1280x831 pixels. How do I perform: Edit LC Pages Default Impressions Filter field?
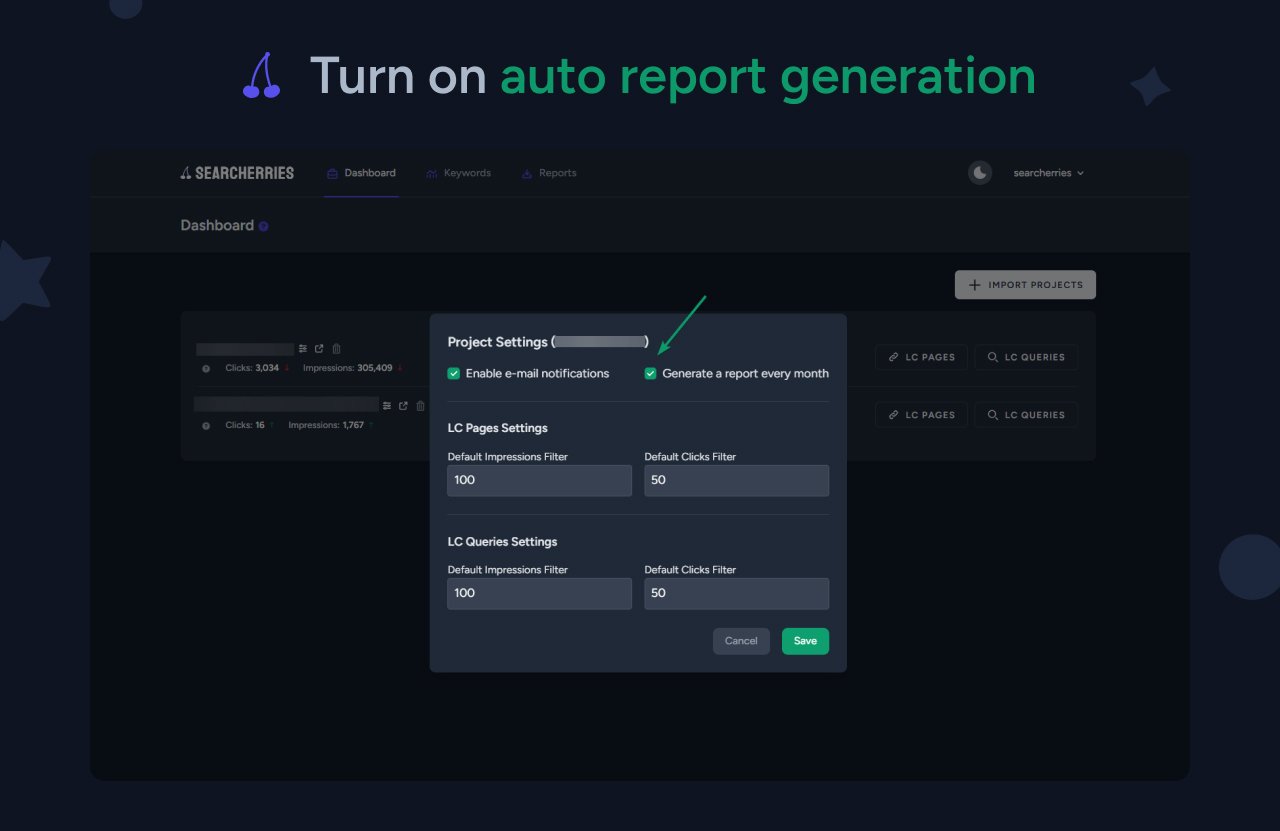click(x=540, y=480)
